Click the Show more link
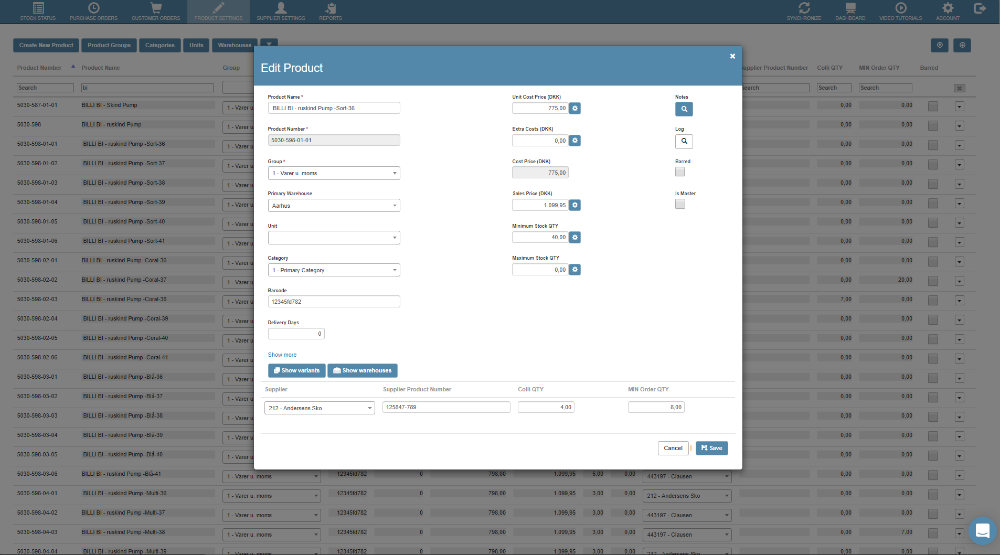1000x555 pixels. (x=282, y=355)
